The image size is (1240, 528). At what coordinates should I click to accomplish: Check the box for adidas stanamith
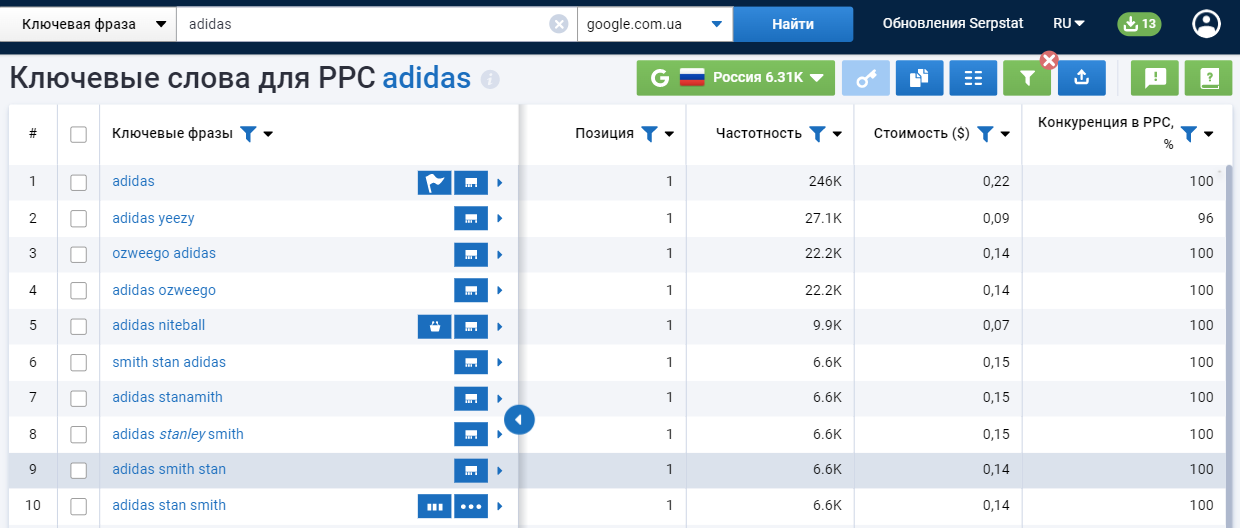tap(78, 398)
